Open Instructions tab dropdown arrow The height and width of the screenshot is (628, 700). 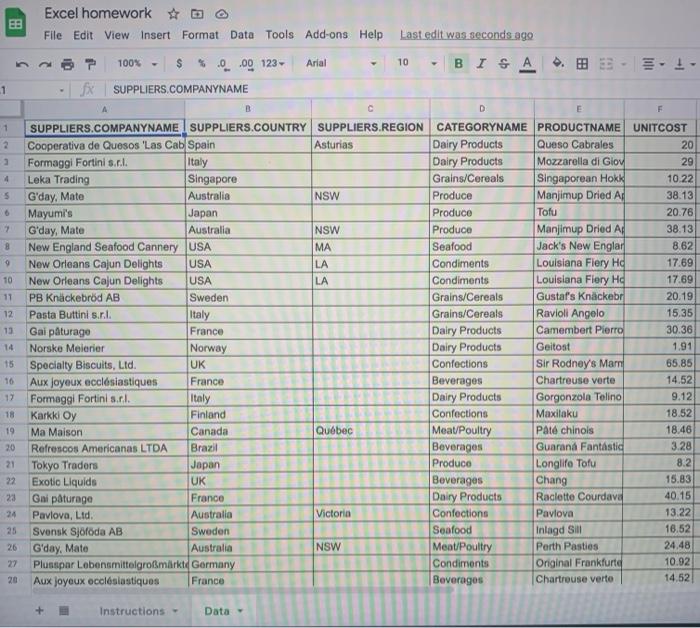click(x=175, y=611)
